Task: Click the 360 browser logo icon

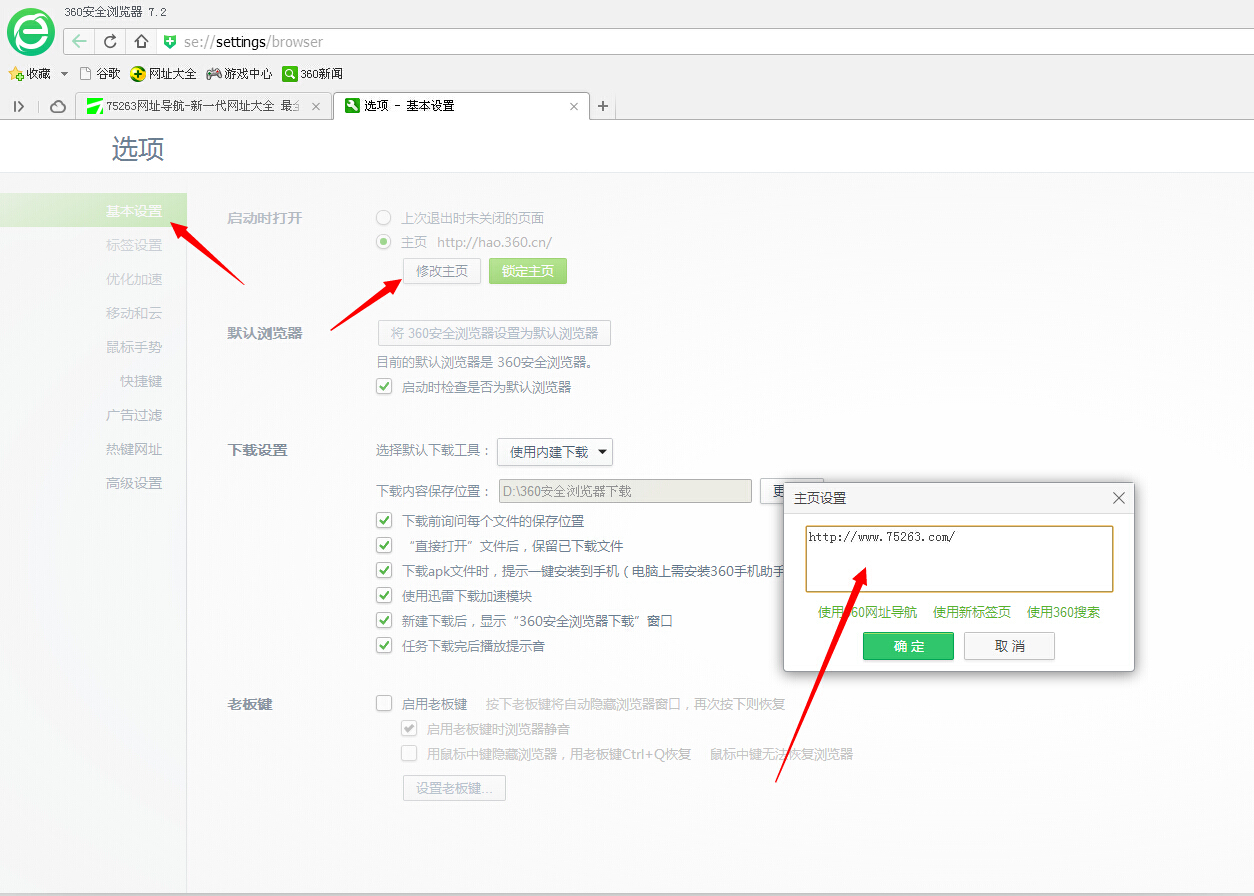Action: tap(31, 32)
